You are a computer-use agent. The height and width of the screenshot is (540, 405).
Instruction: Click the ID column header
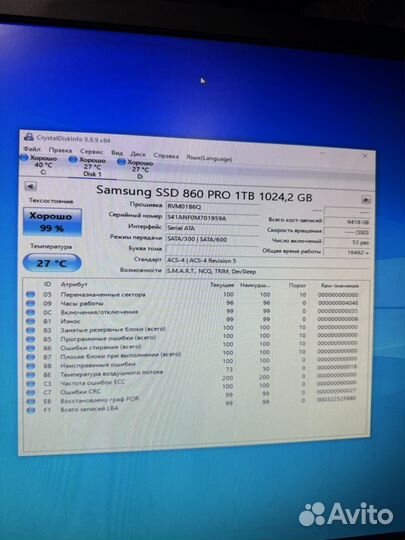(48, 284)
